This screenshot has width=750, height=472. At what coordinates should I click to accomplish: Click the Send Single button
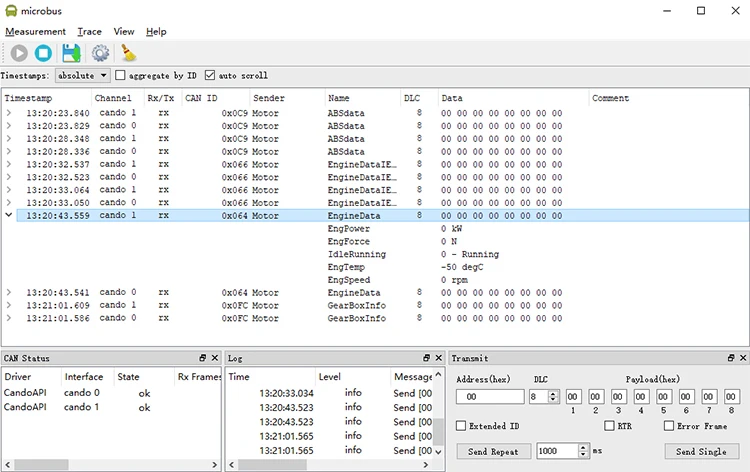(x=701, y=451)
